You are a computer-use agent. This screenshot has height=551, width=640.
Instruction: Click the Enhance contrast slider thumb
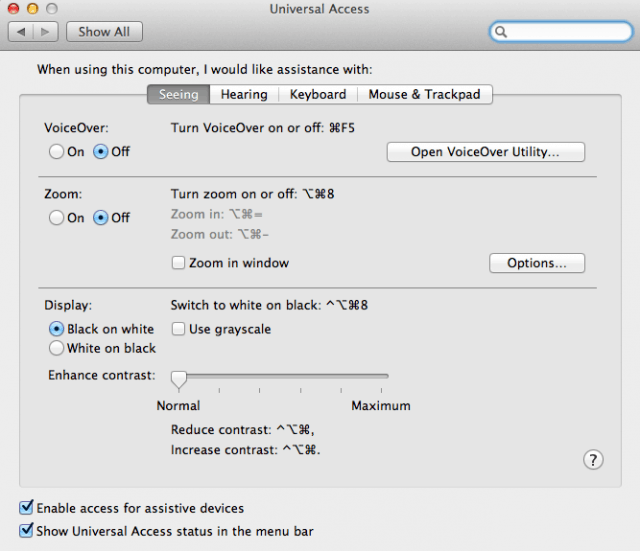pos(179,380)
